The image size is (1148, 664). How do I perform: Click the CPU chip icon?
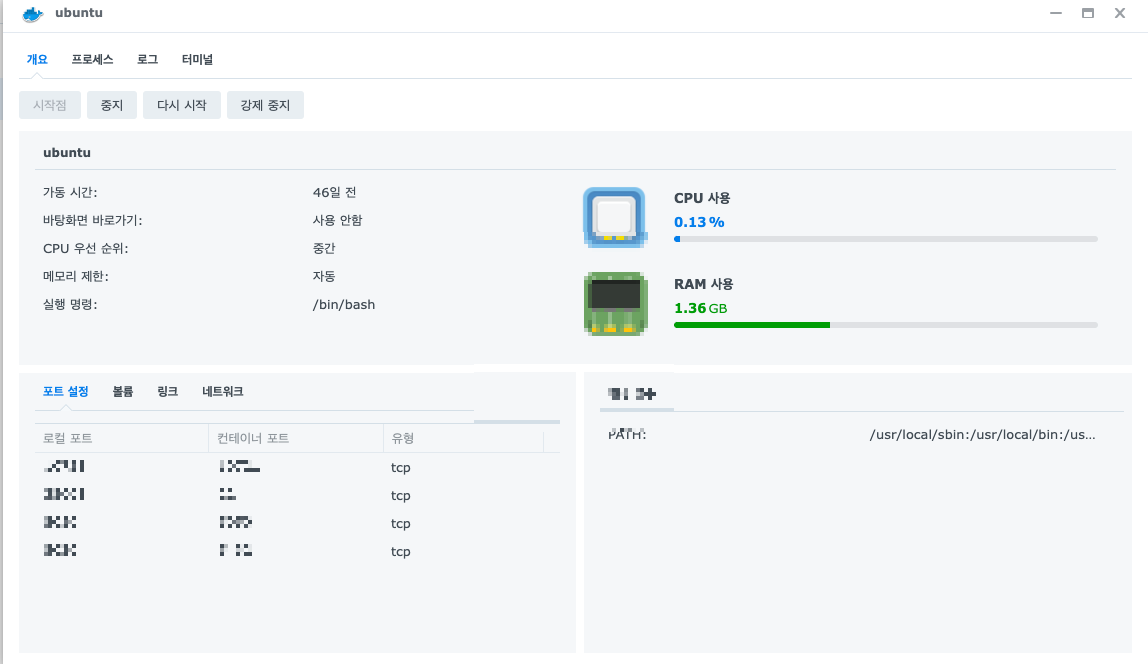[614, 217]
